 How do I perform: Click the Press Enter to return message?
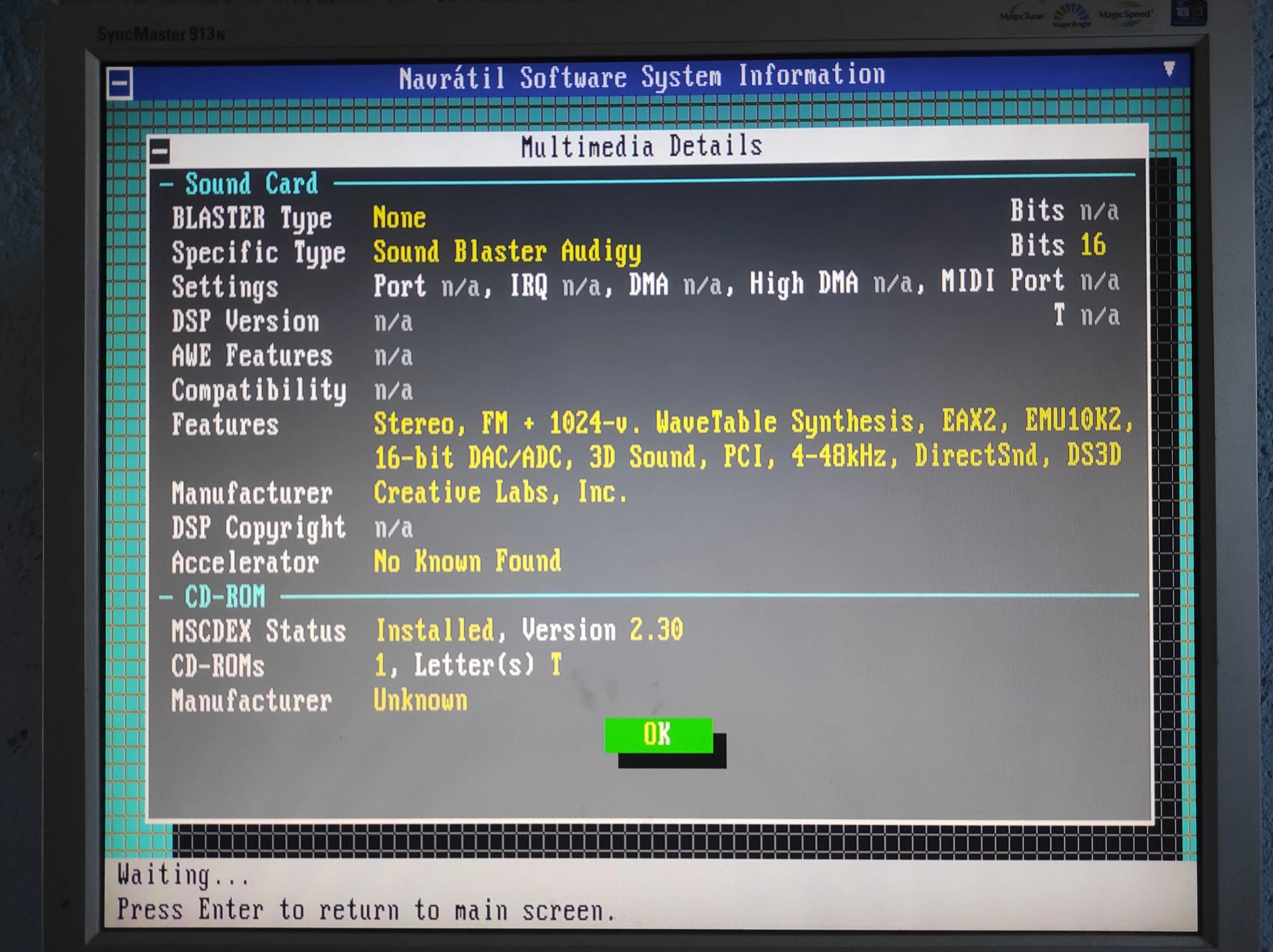click(x=366, y=910)
